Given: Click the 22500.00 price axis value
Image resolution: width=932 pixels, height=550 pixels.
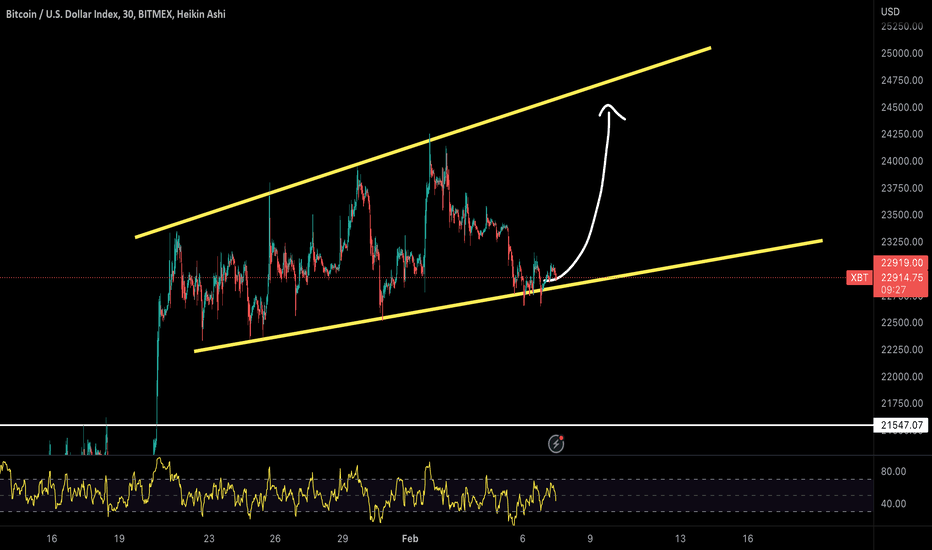Looking at the screenshot, I should [902, 322].
